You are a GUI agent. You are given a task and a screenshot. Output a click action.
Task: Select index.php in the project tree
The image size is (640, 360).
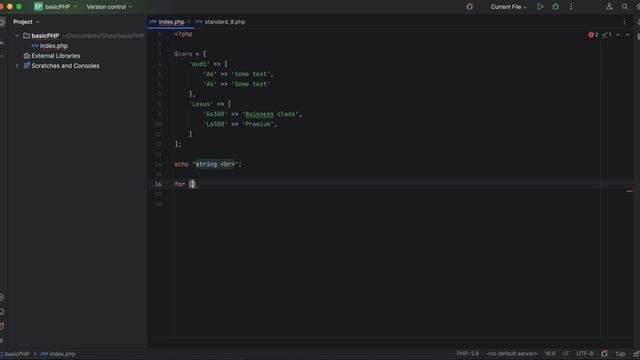pyautogui.click(x=54, y=46)
